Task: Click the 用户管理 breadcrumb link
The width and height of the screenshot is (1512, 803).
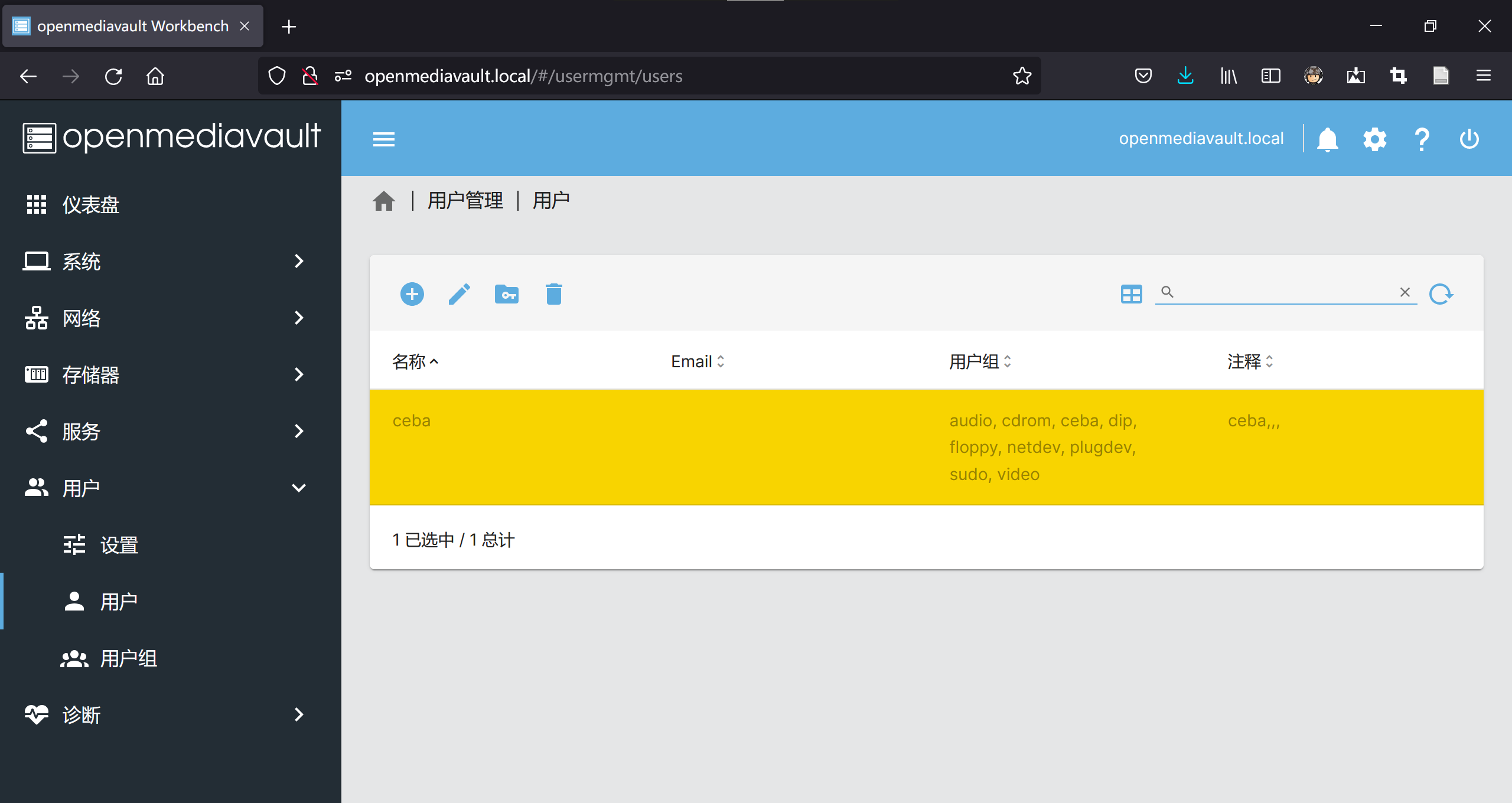Action: tap(465, 201)
